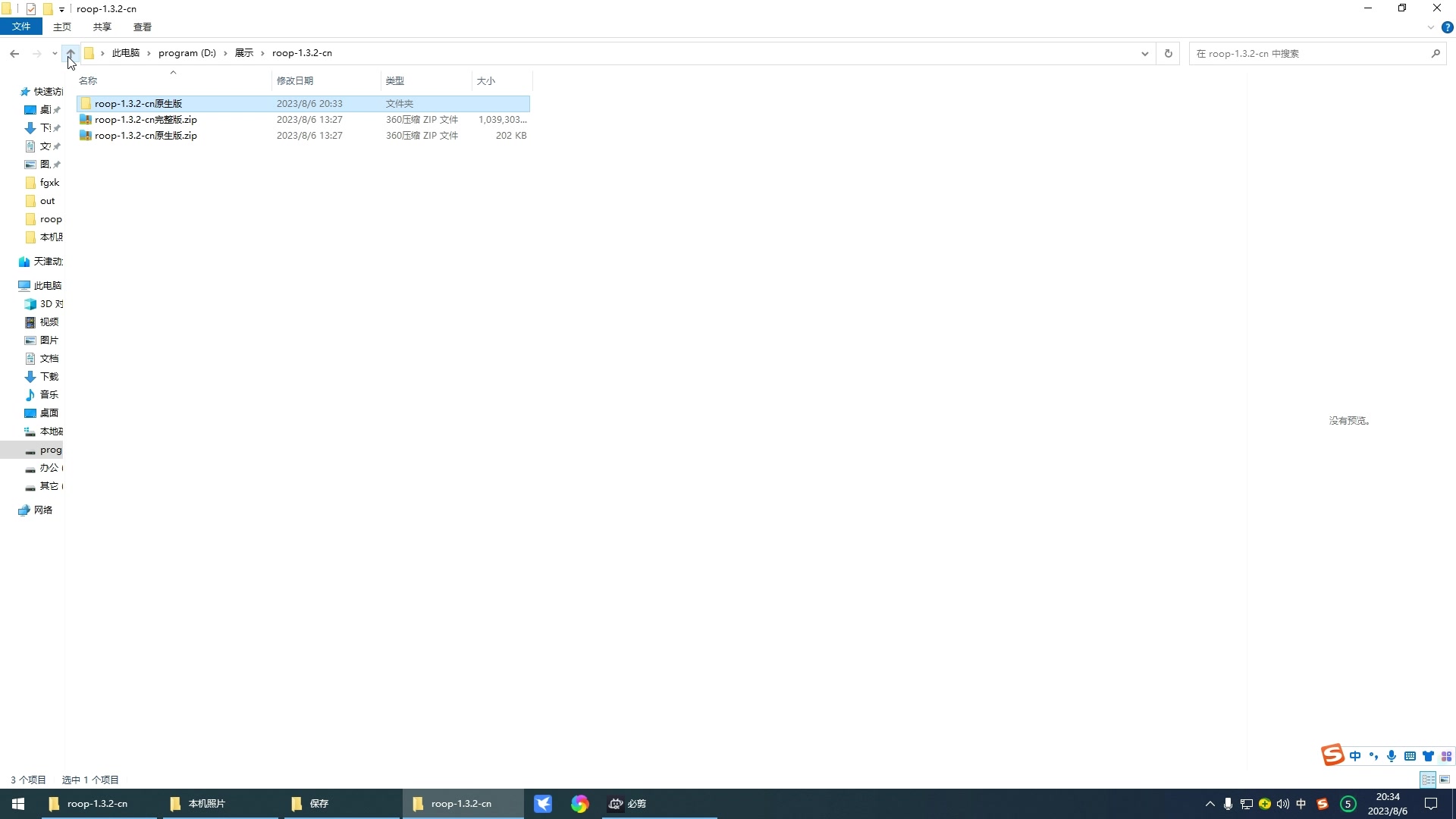Screen dimensions: 1456x819
Task: Open the volume icon in system tray
Action: coord(1282,804)
